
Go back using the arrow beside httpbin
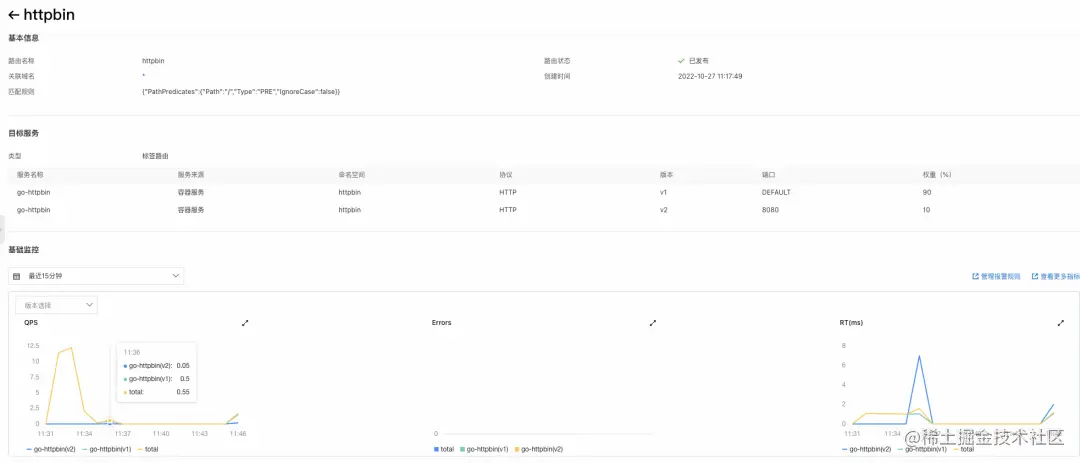tap(13, 14)
